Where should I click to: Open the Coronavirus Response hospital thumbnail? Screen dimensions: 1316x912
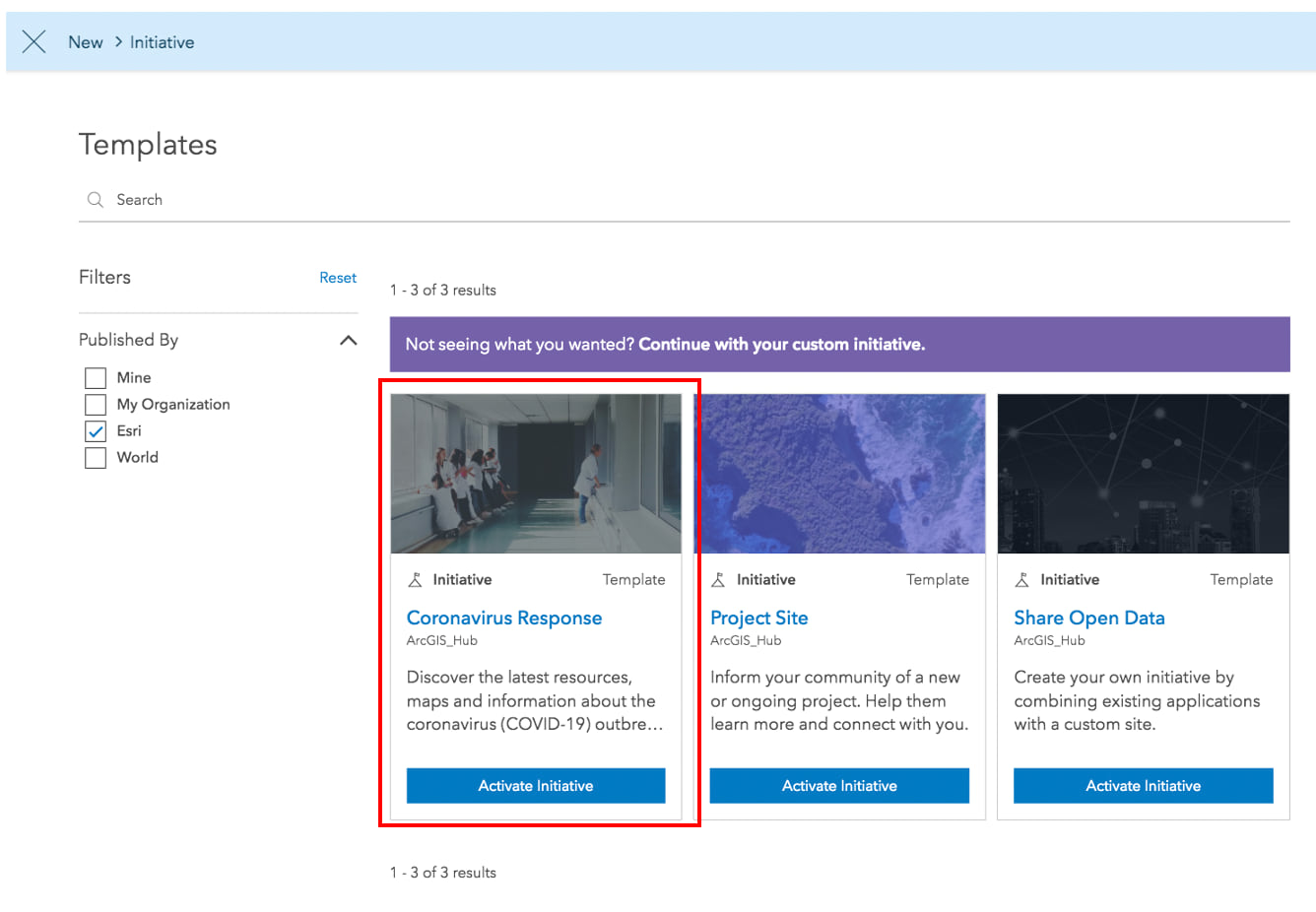536,474
